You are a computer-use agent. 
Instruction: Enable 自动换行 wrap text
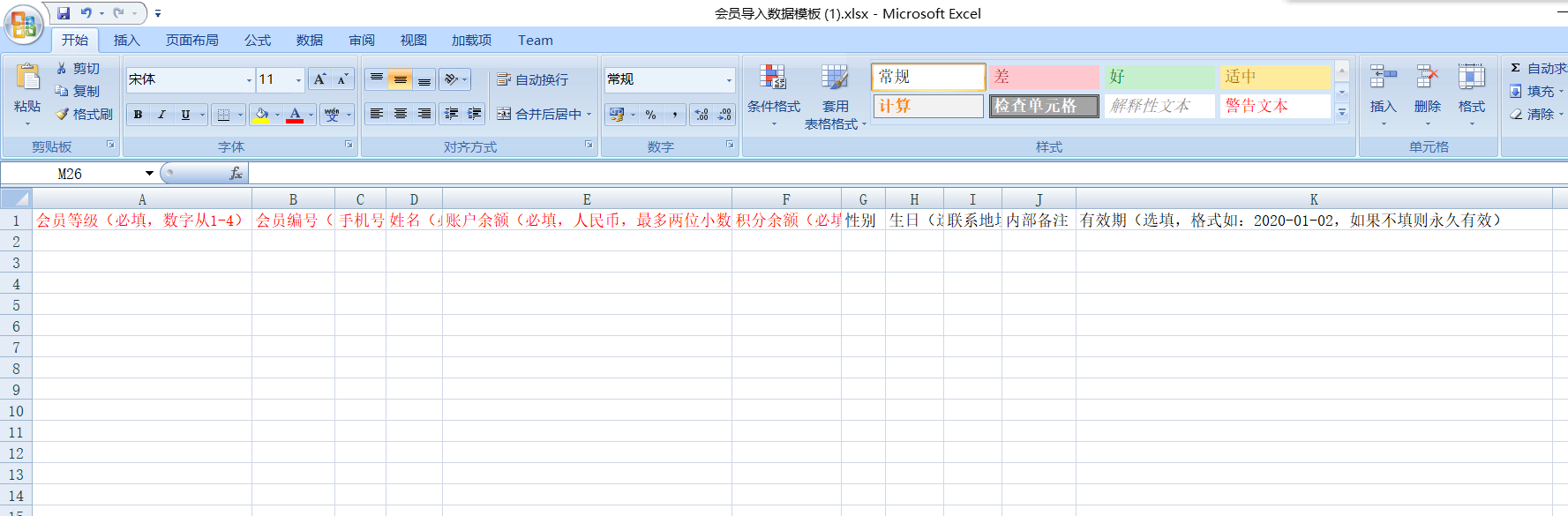click(532, 79)
